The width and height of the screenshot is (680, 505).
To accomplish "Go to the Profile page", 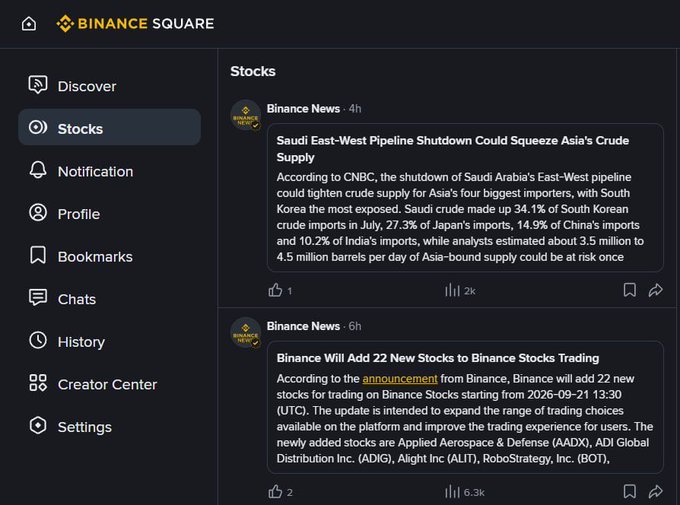I will coord(109,213).
